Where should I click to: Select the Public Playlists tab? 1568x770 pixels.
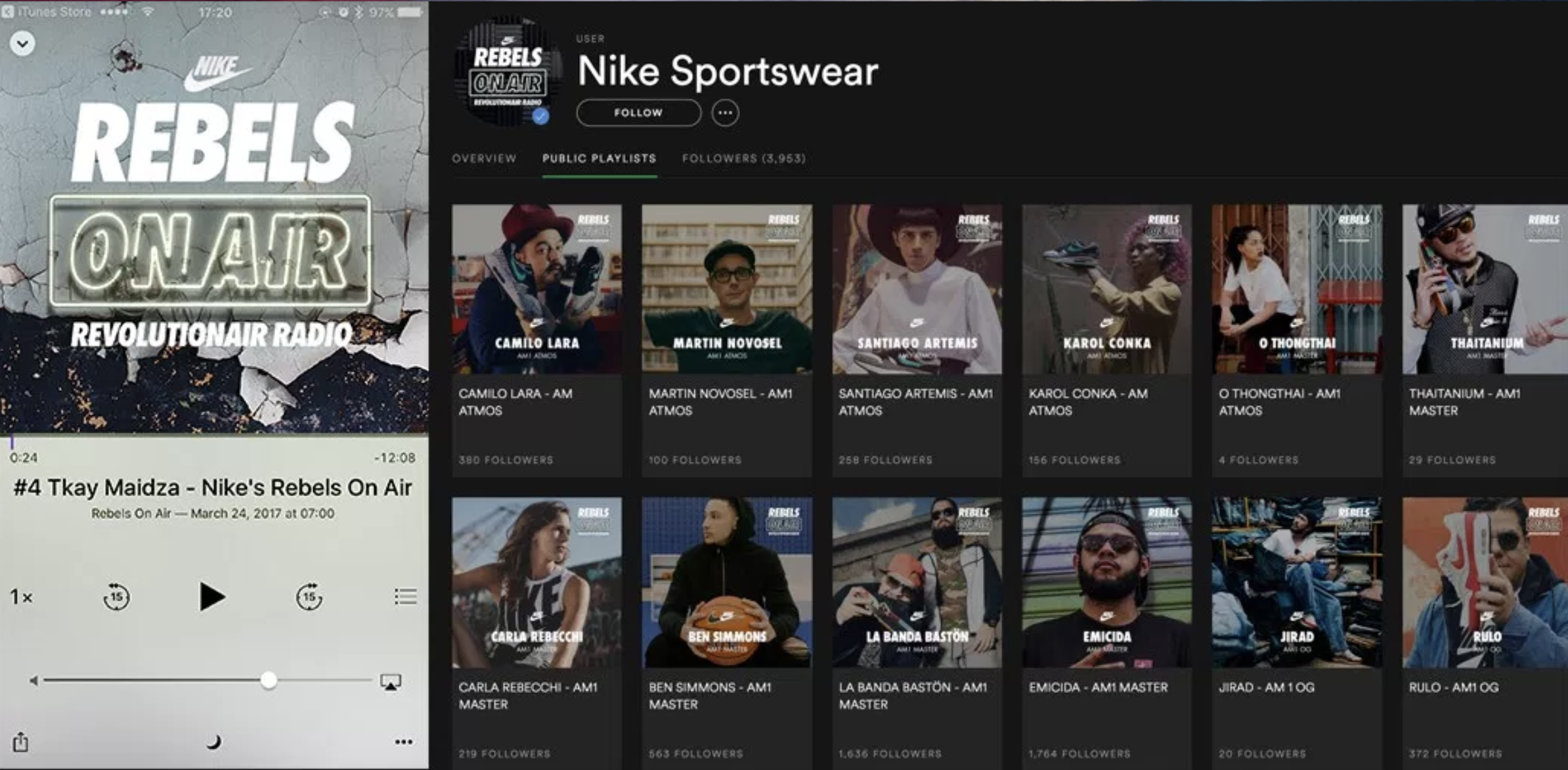(x=599, y=158)
